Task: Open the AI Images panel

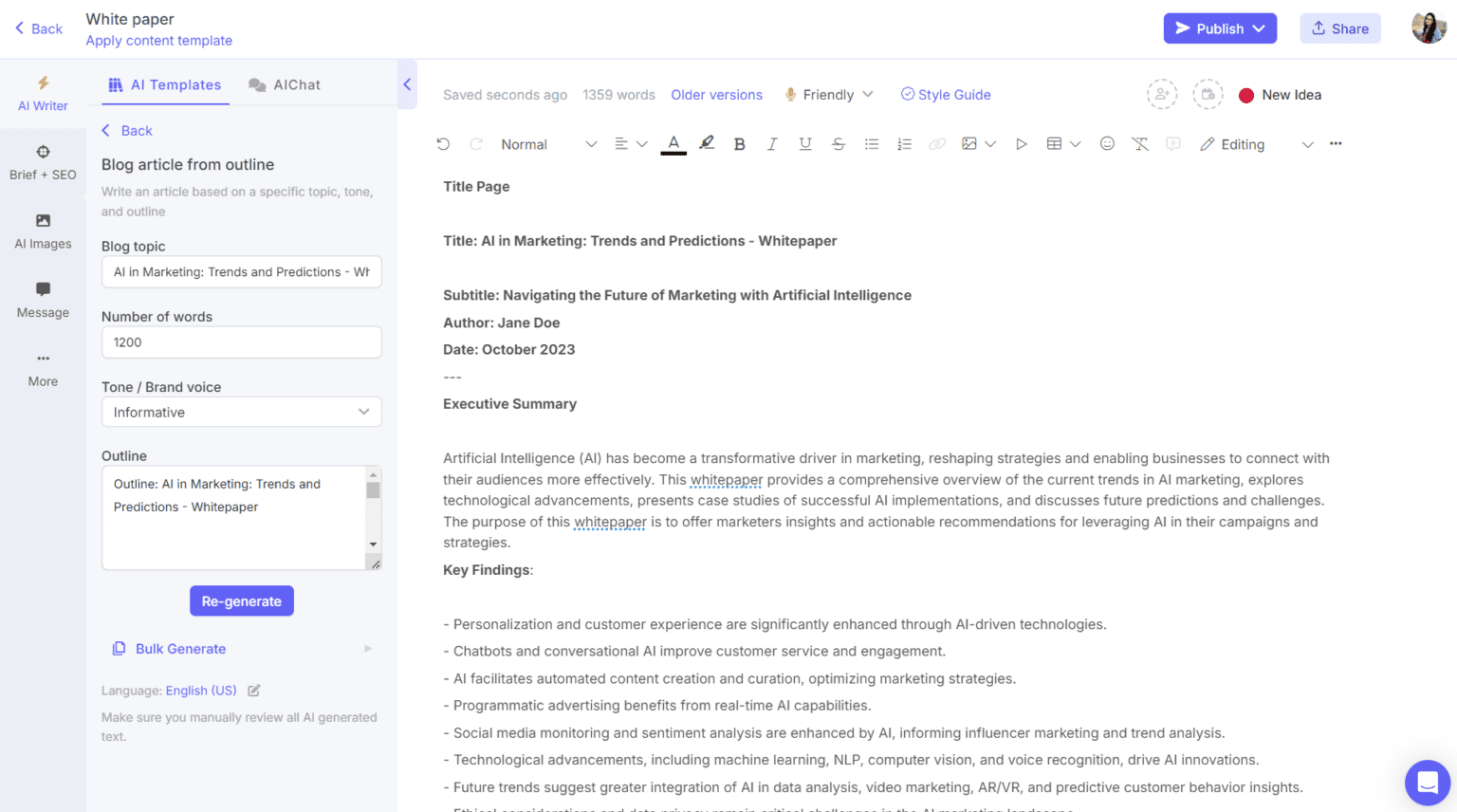Action: [x=43, y=231]
